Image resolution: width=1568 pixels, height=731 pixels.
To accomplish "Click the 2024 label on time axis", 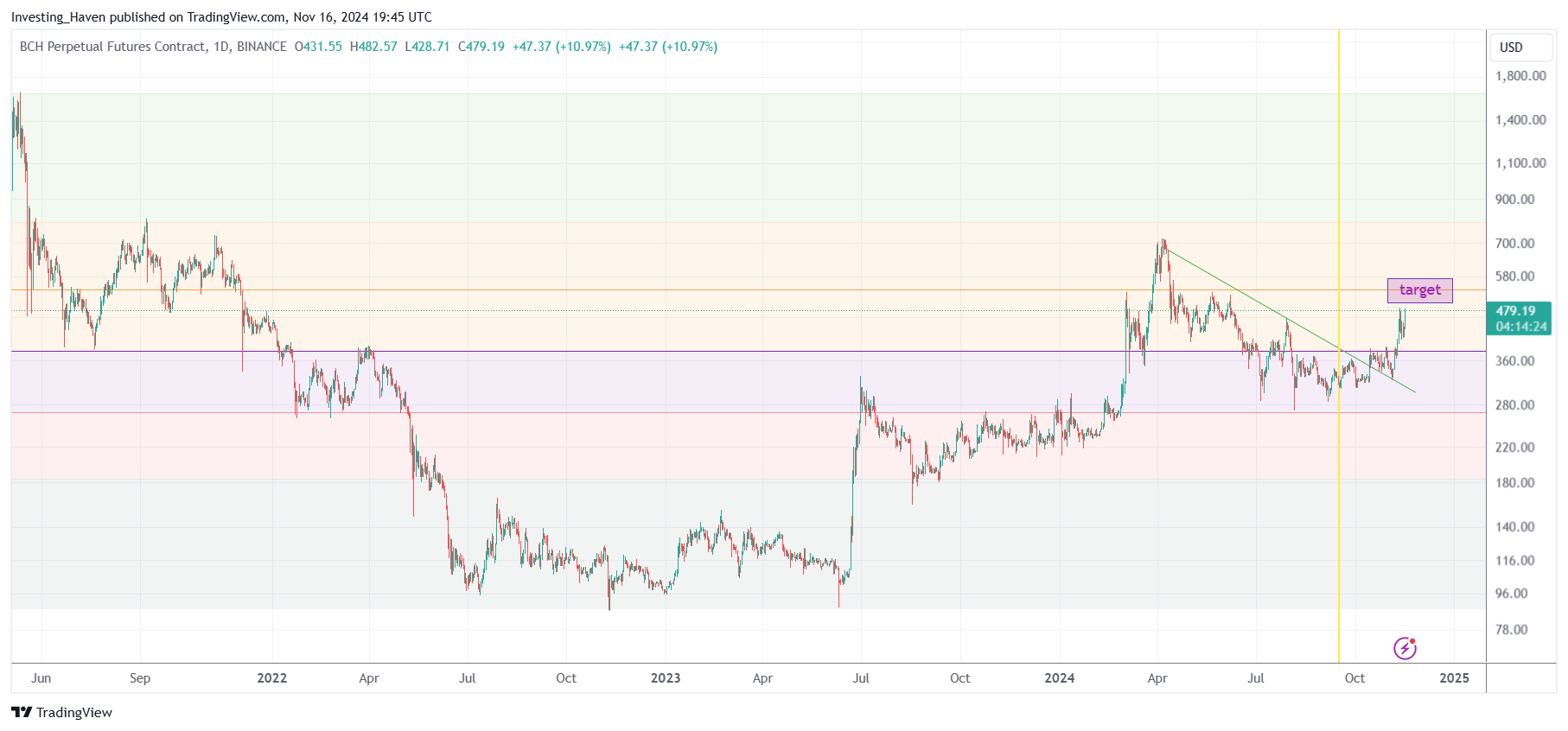I will pos(1060,678).
